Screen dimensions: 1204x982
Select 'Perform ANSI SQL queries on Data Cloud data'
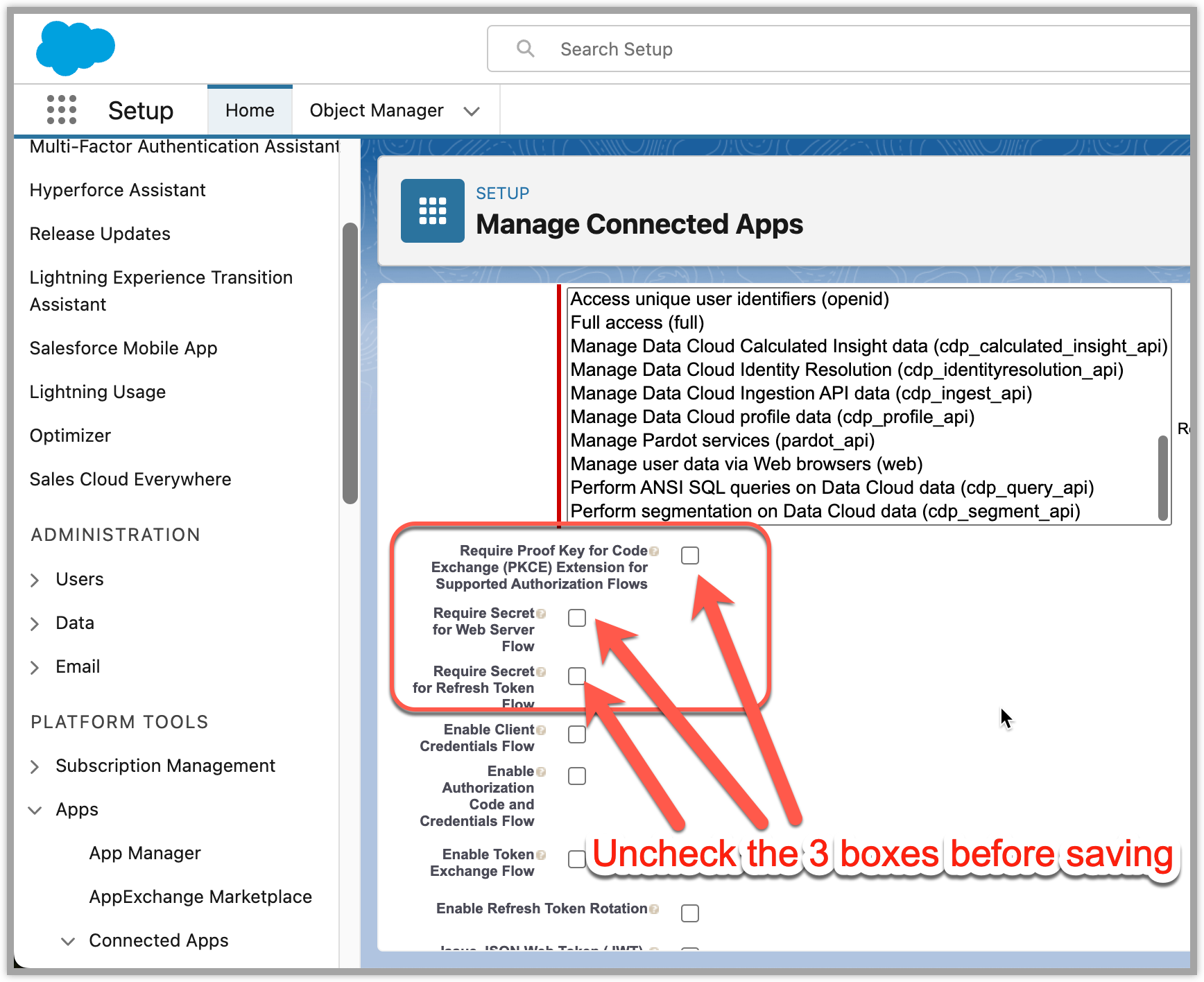point(832,488)
